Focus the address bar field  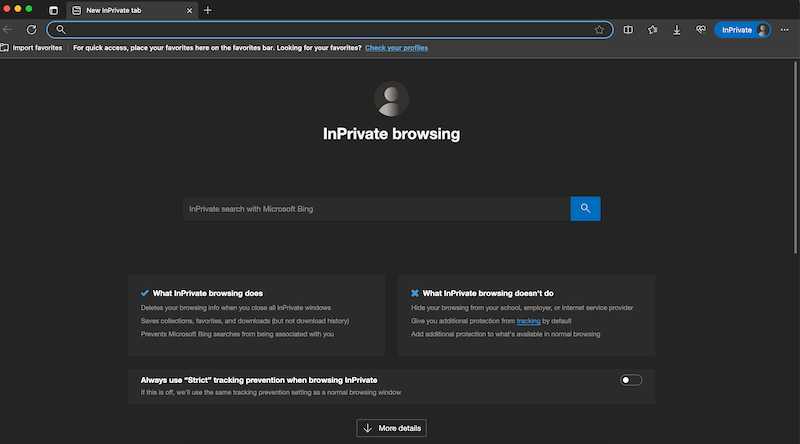(x=330, y=30)
